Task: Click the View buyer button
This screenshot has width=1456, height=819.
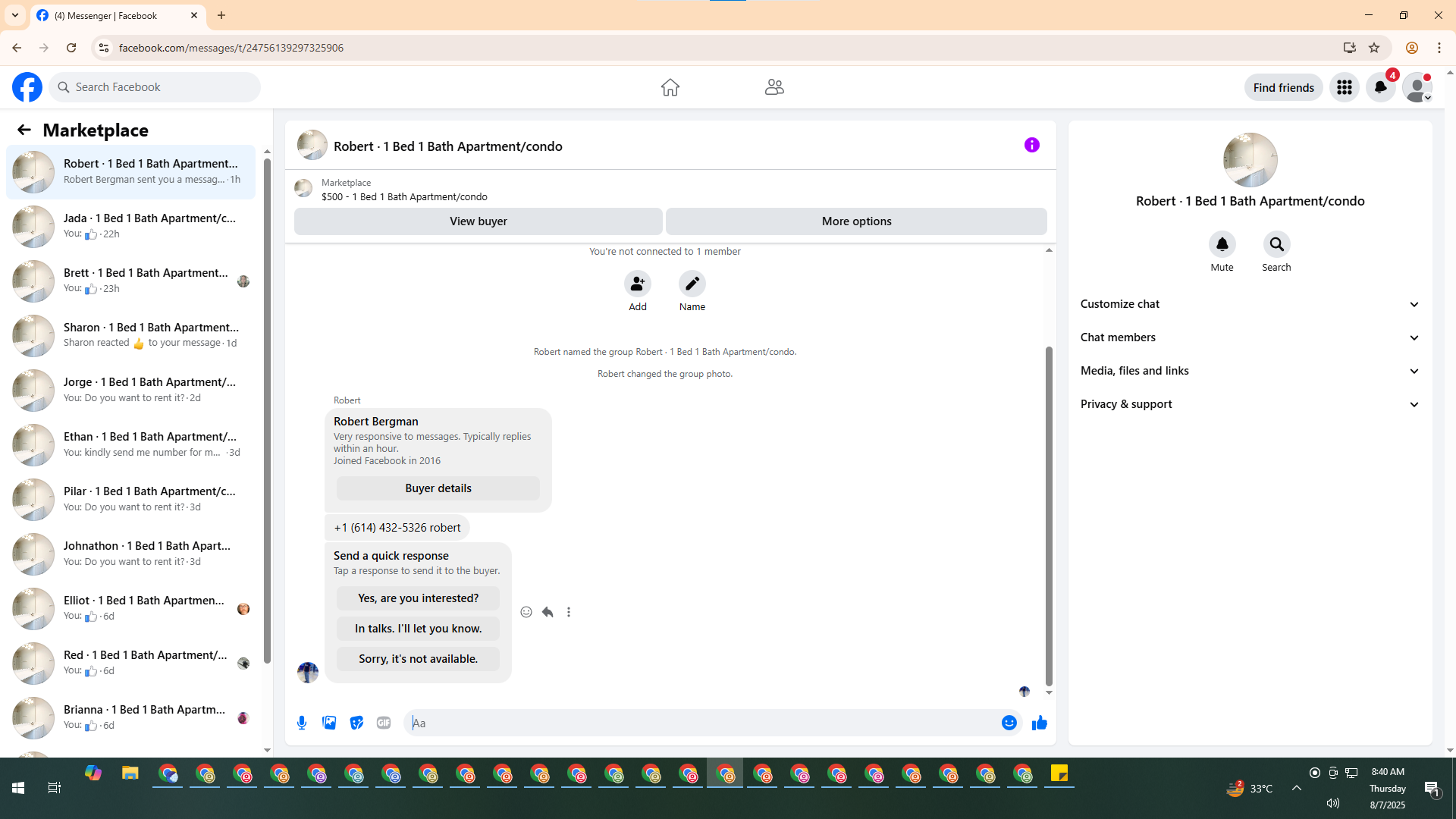Action: 478,221
